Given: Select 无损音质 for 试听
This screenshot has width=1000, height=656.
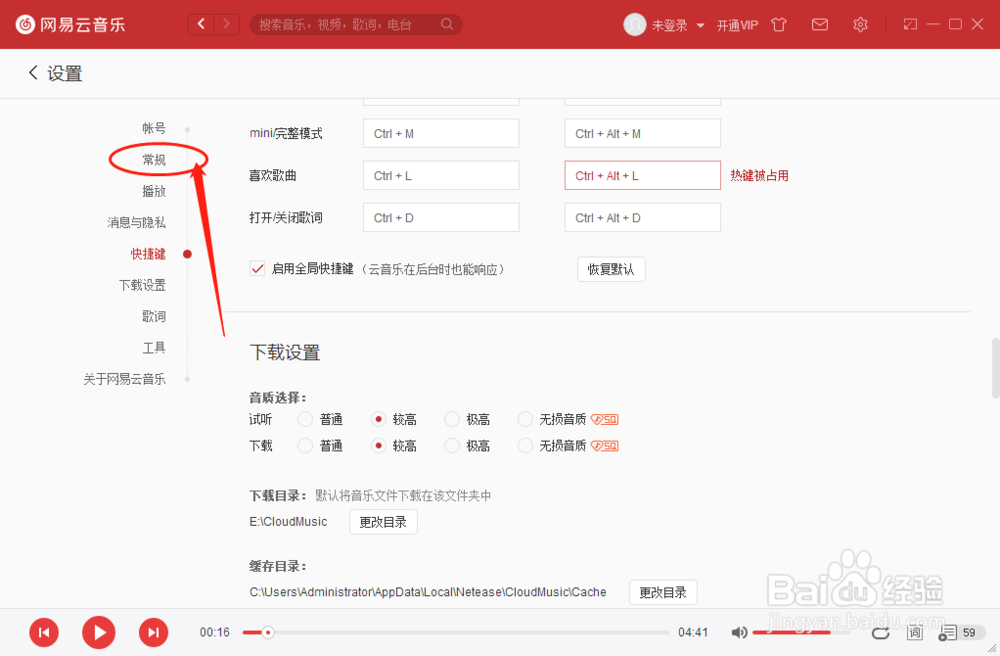Looking at the screenshot, I should click(526, 419).
